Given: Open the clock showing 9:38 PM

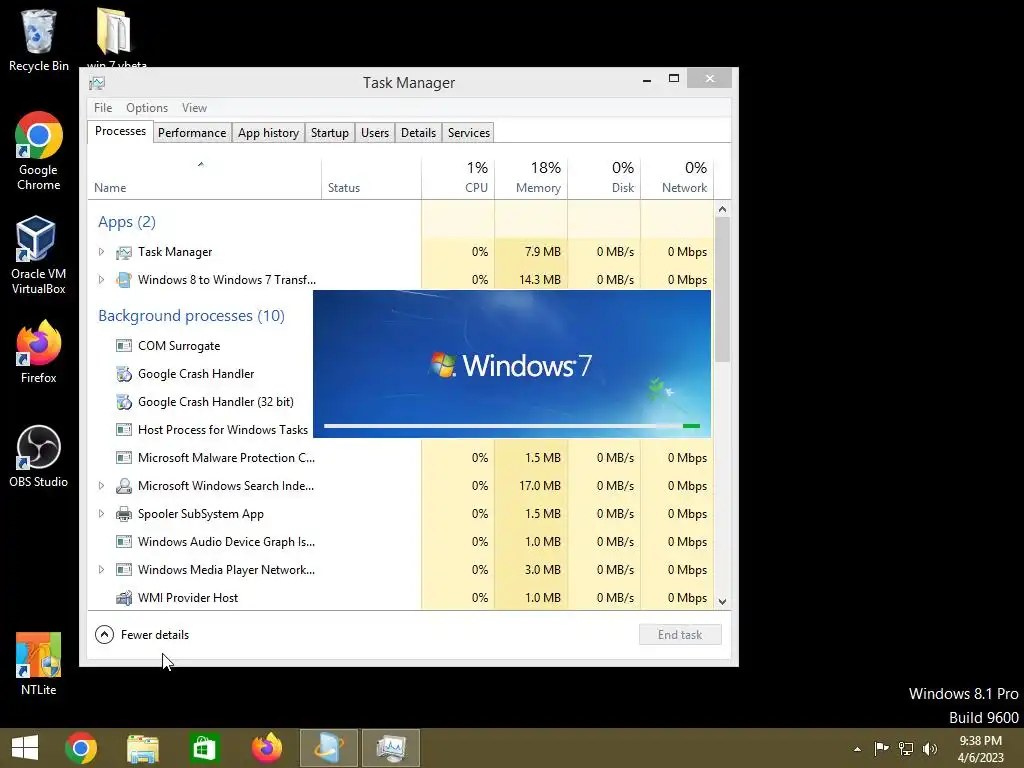Looking at the screenshot, I should pos(980,749).
